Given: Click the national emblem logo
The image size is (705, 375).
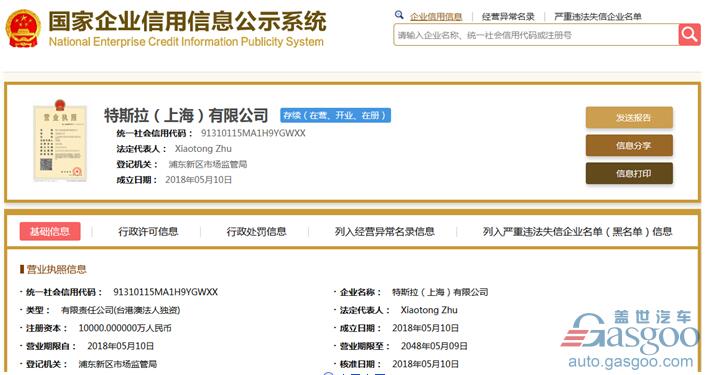Looking at the screenshot, I should (x=23, y=28).
